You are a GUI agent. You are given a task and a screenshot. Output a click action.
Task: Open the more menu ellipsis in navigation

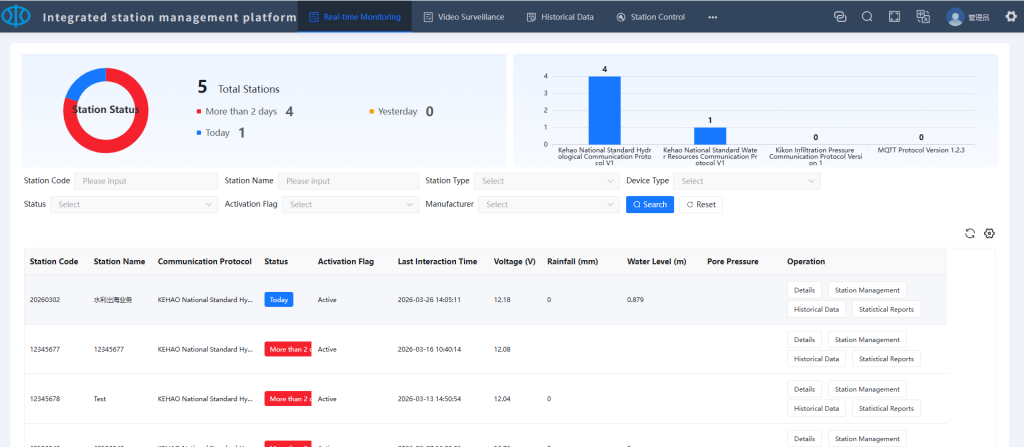712,17
